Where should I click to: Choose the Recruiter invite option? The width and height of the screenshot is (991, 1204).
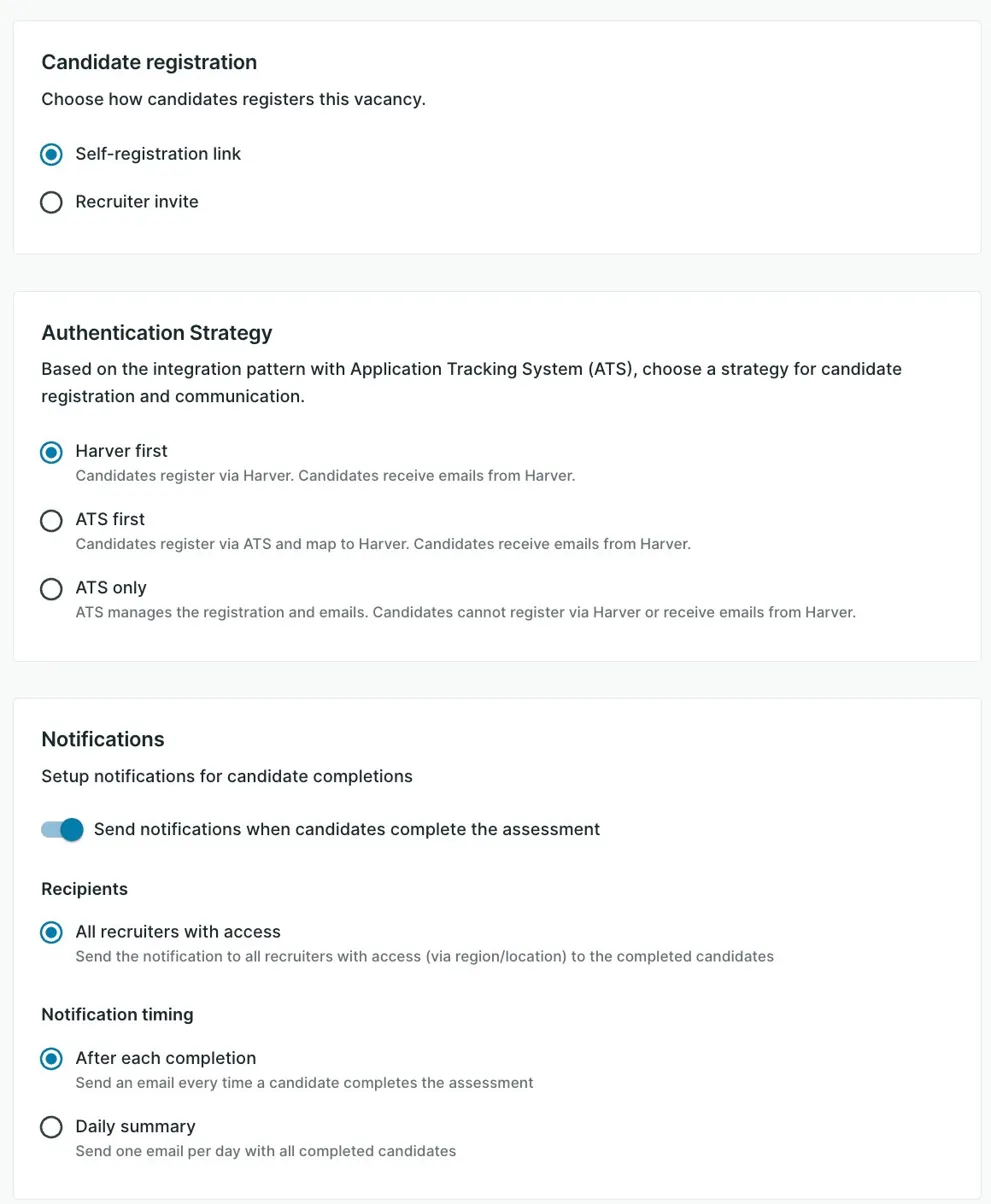pos(51,202)
